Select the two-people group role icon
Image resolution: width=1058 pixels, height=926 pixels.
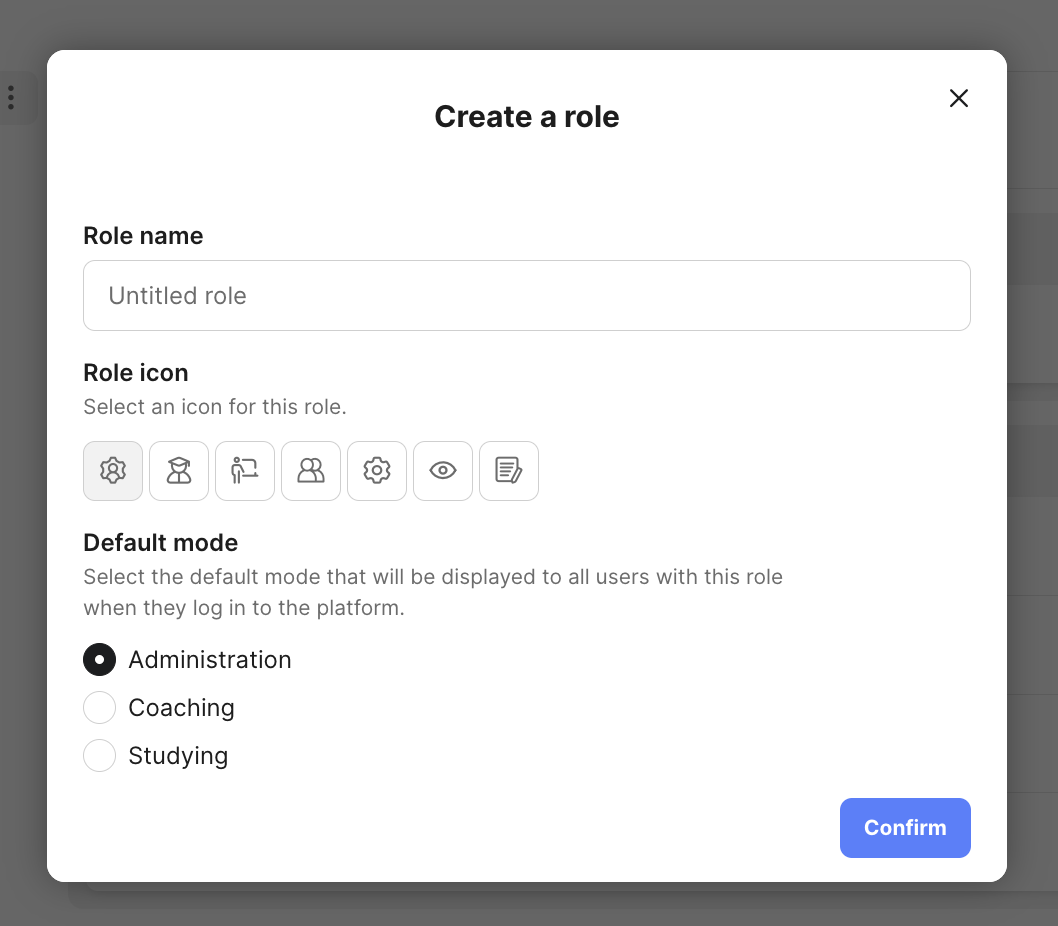(311, 470)
